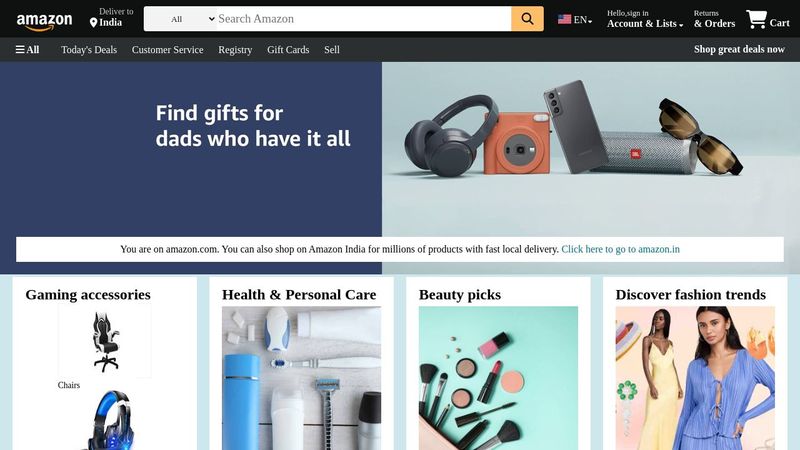This screenshot has width=800, height=450.
Task: Click here to go to amazon.in link
Action: 620,249
